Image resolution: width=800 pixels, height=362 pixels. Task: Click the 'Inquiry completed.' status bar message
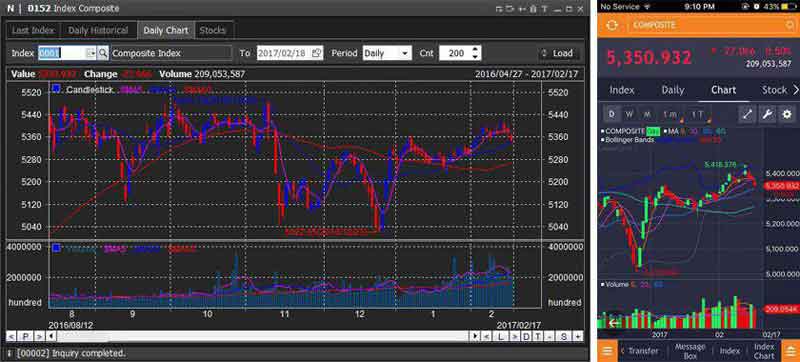coord(72,353)
